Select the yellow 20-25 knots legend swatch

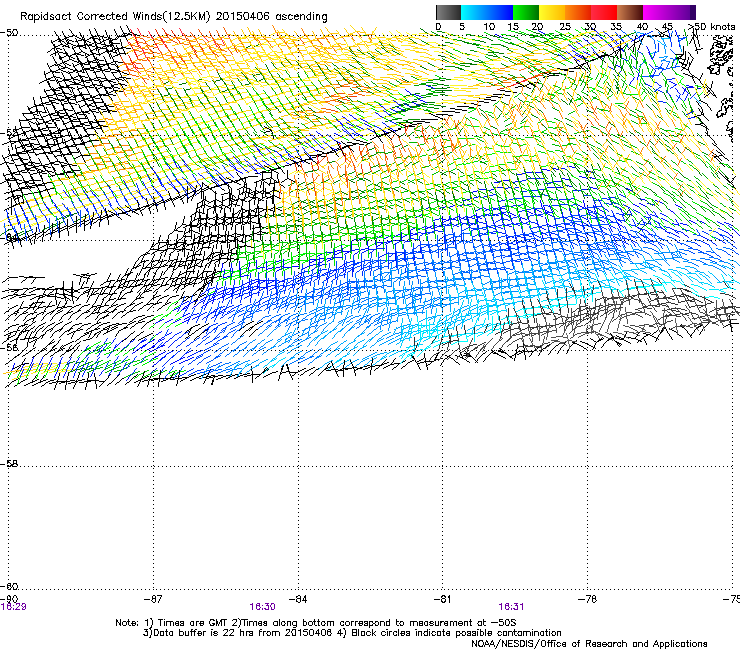pos(552,12)
